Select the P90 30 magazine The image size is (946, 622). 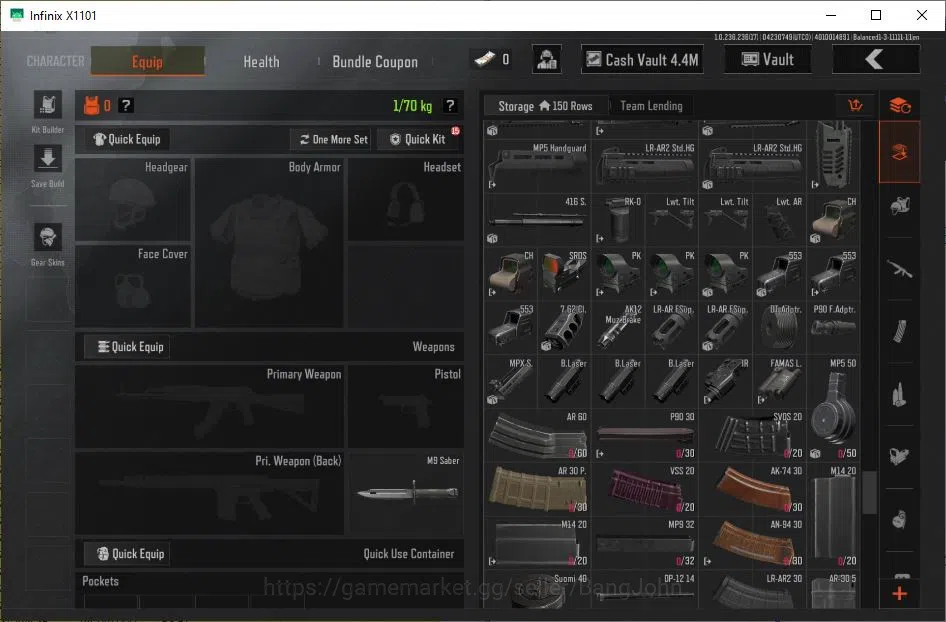coord(645,435)
